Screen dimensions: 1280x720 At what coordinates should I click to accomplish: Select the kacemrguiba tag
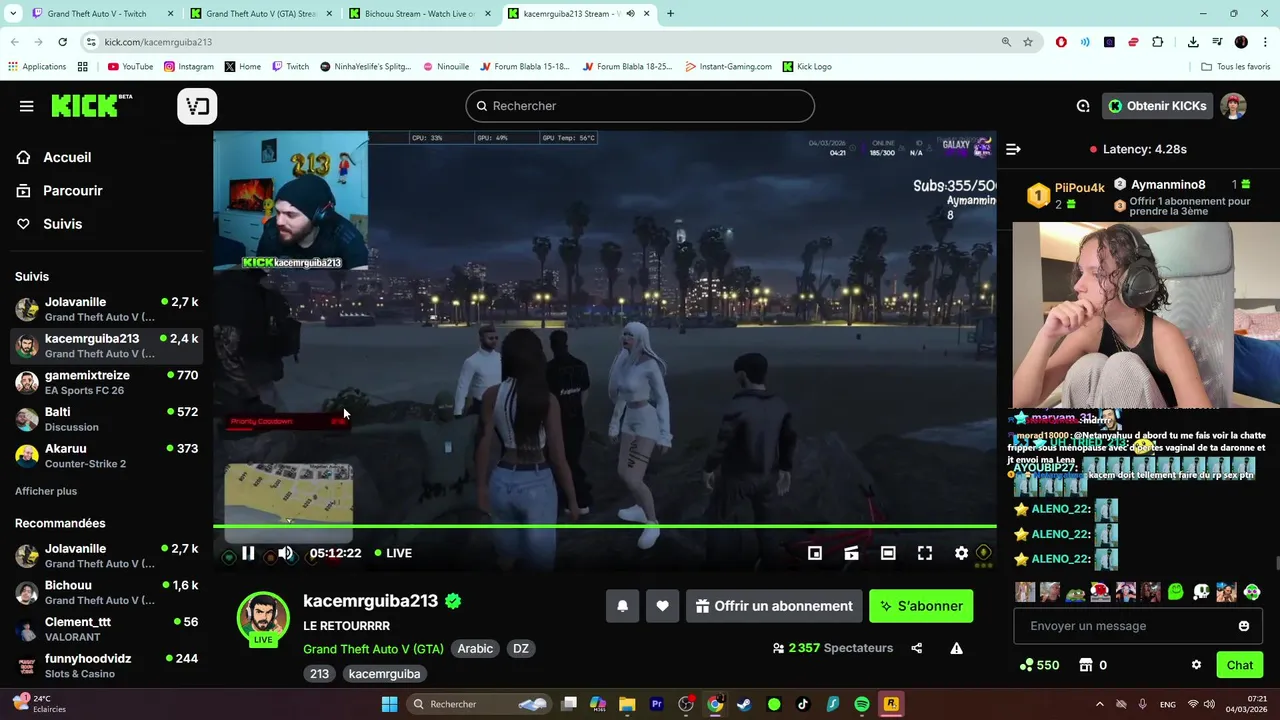point(384,674)
